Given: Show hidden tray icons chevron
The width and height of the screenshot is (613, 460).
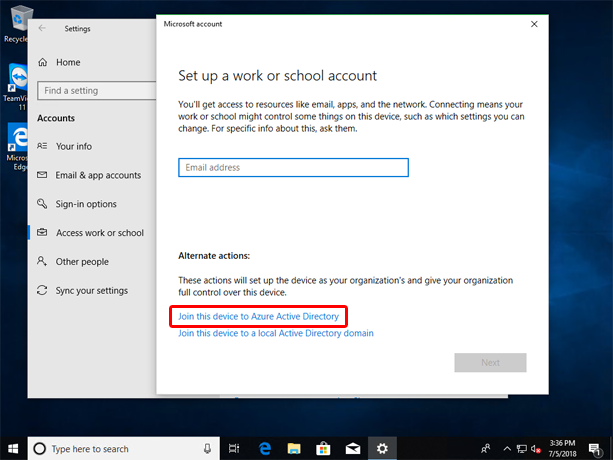Looking at the screenshot, I should [x=507, y=449].
